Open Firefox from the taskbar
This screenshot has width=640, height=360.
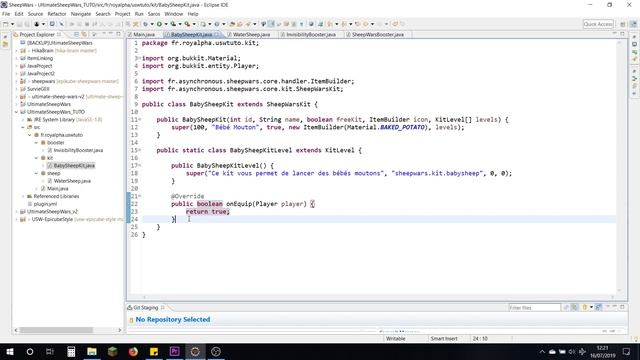pos(133,351)
